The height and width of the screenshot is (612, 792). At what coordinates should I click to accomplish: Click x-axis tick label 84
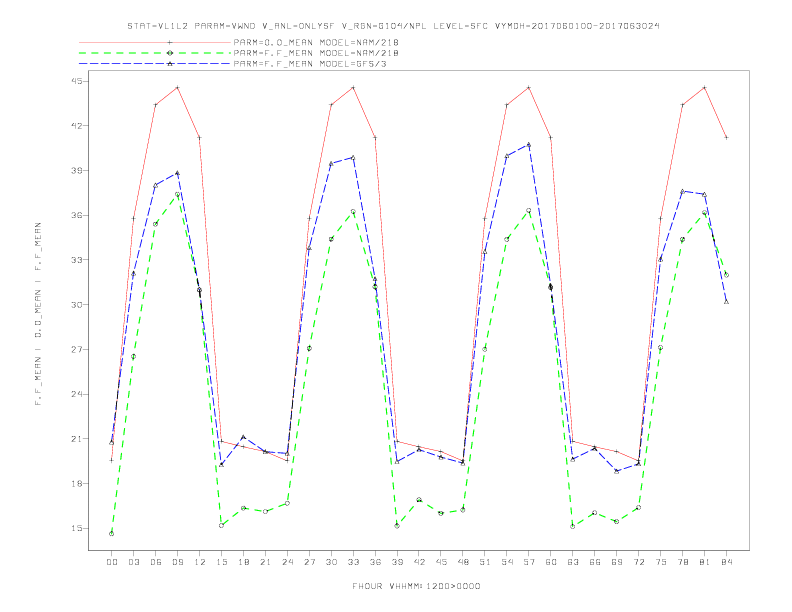[x=726, y=562]
